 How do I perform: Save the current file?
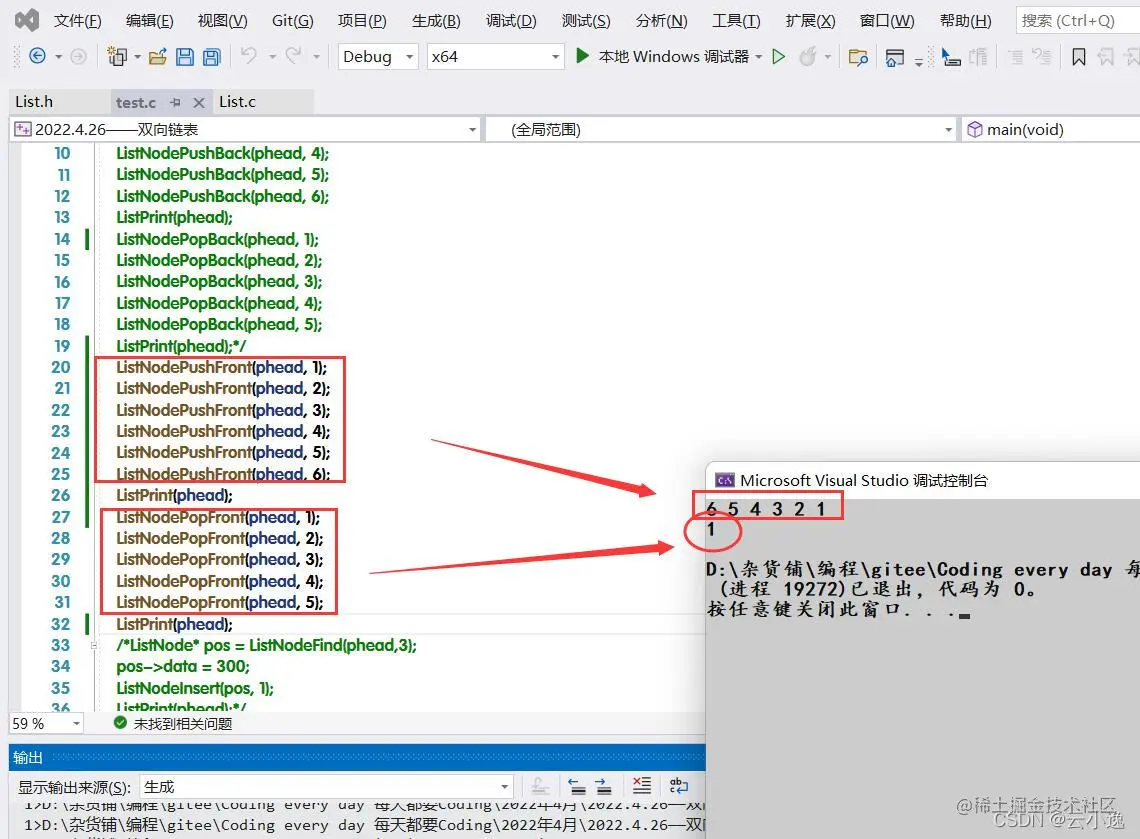[x=185, y=56]
